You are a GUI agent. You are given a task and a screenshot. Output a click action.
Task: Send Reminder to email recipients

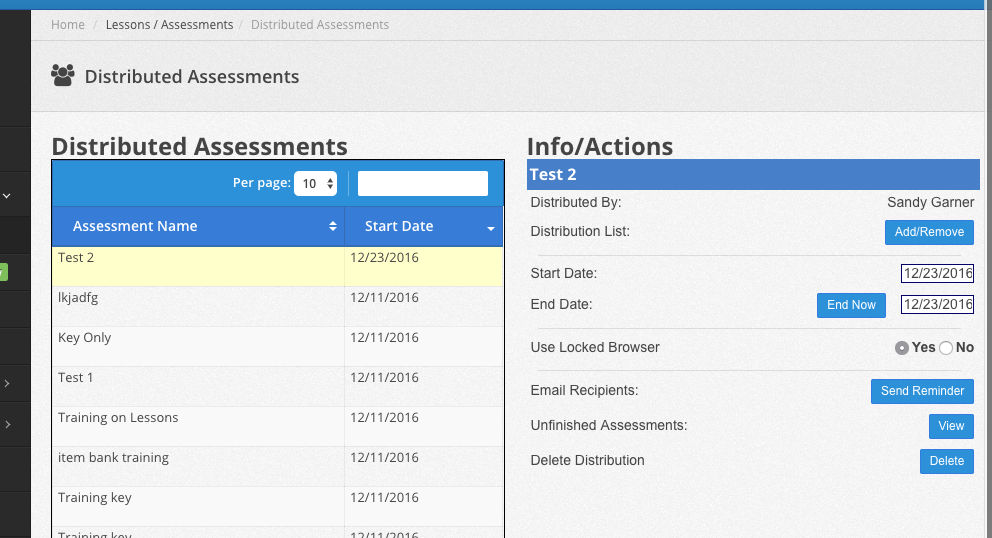pos(922,391)
